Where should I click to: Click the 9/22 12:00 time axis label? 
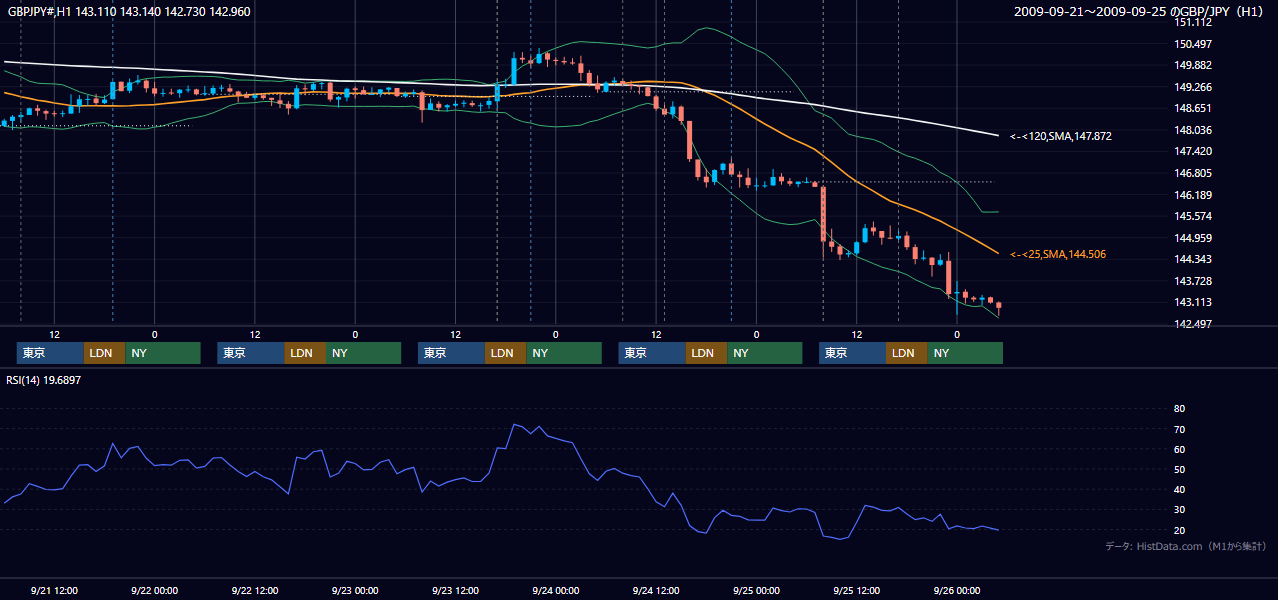pyautogui.click(x=255, y=590)
